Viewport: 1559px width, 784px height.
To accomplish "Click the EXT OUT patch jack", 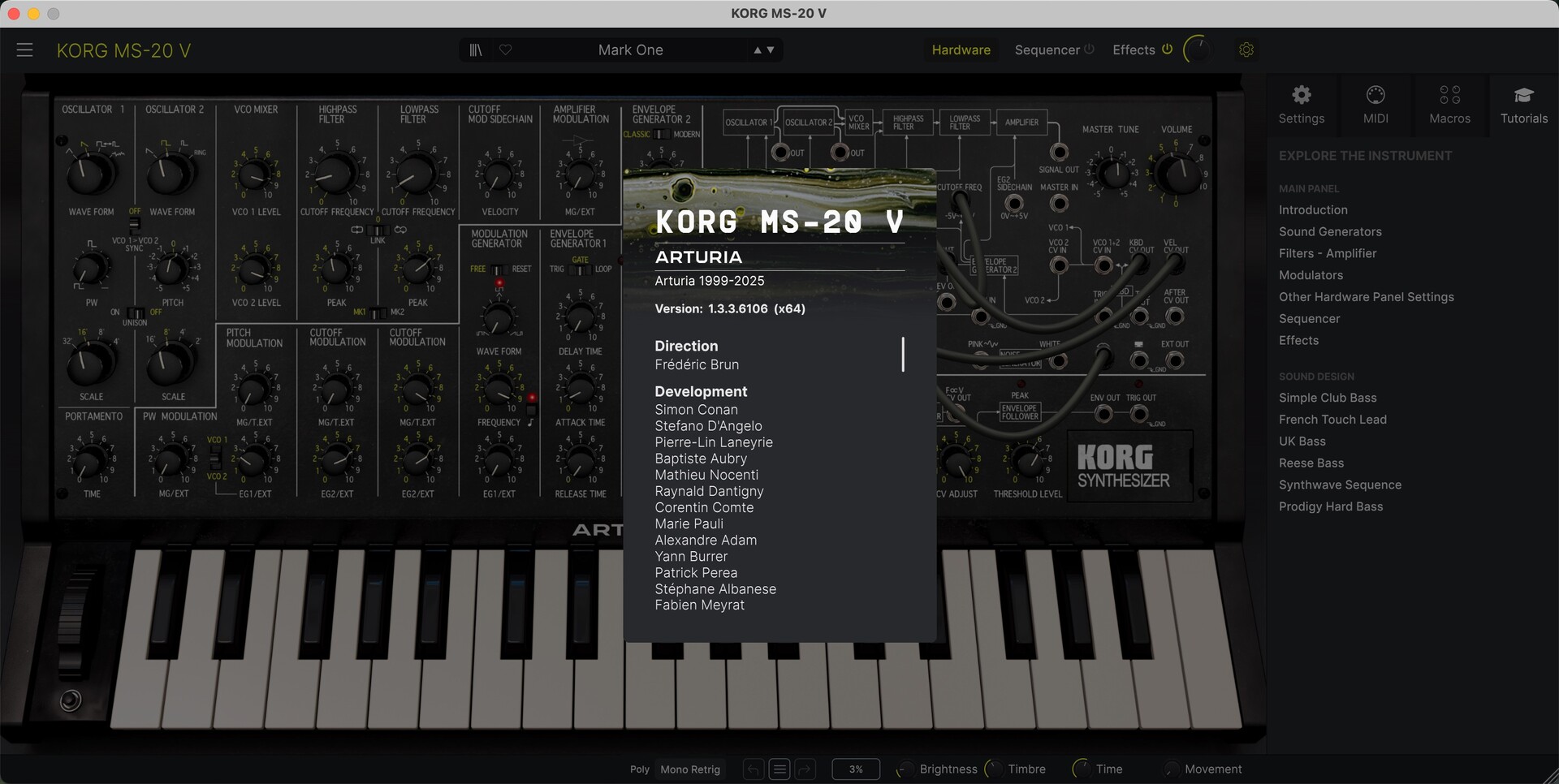I will (x=1175, y=360).
